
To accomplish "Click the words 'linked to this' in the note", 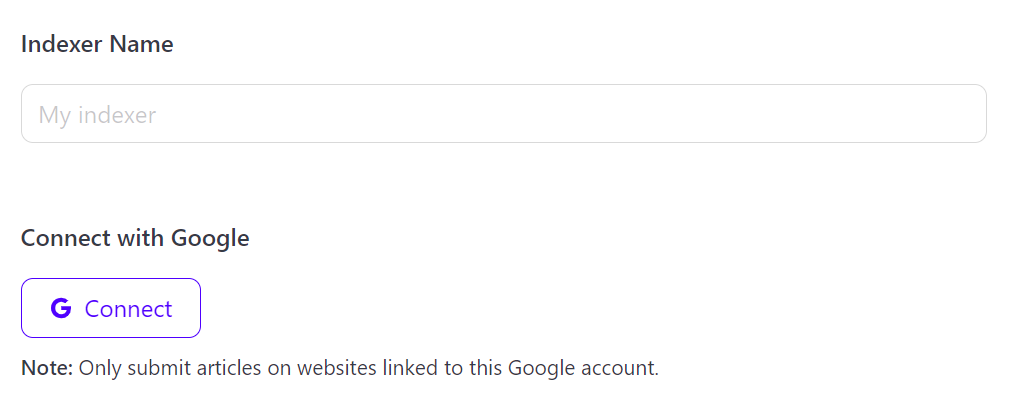I will 440,368.
